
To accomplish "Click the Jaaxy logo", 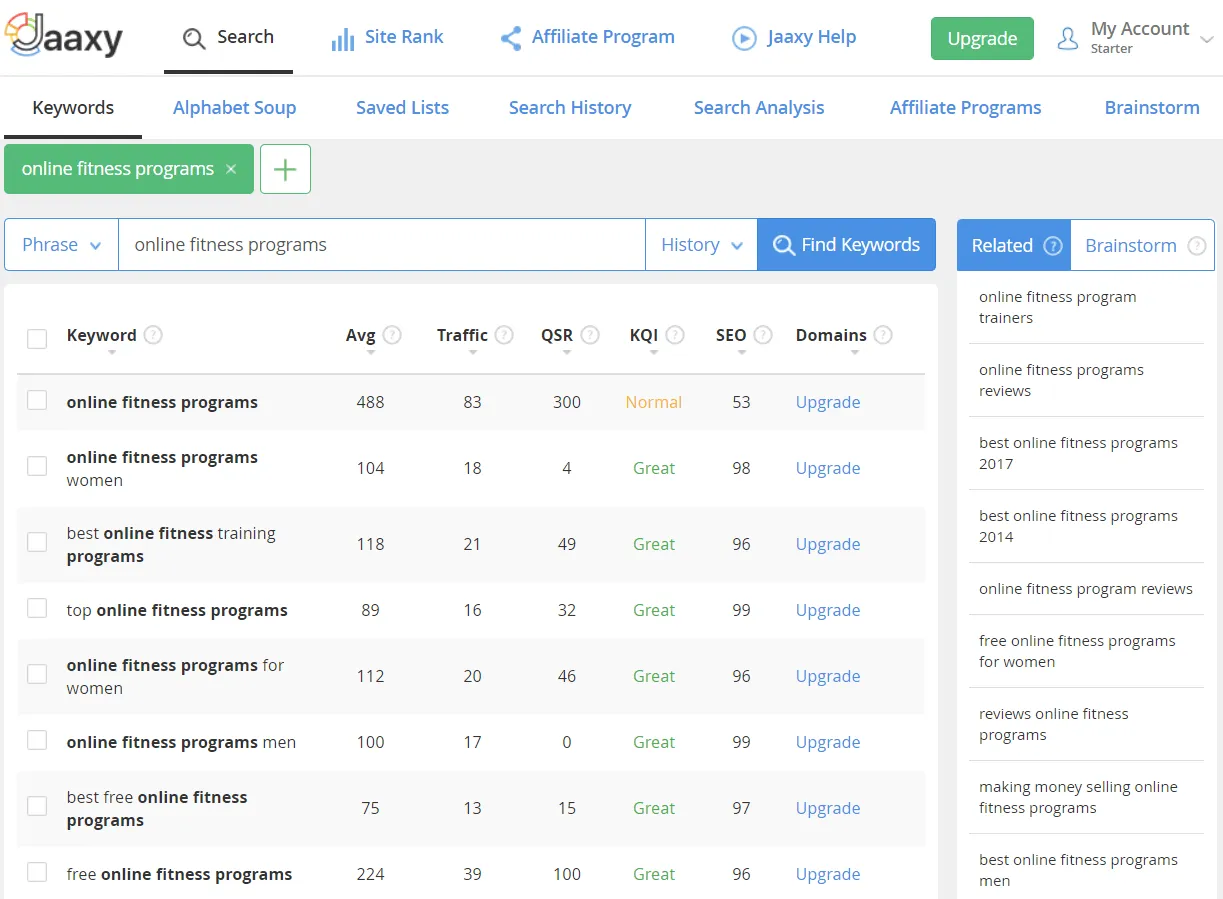I will coord(64,37).
